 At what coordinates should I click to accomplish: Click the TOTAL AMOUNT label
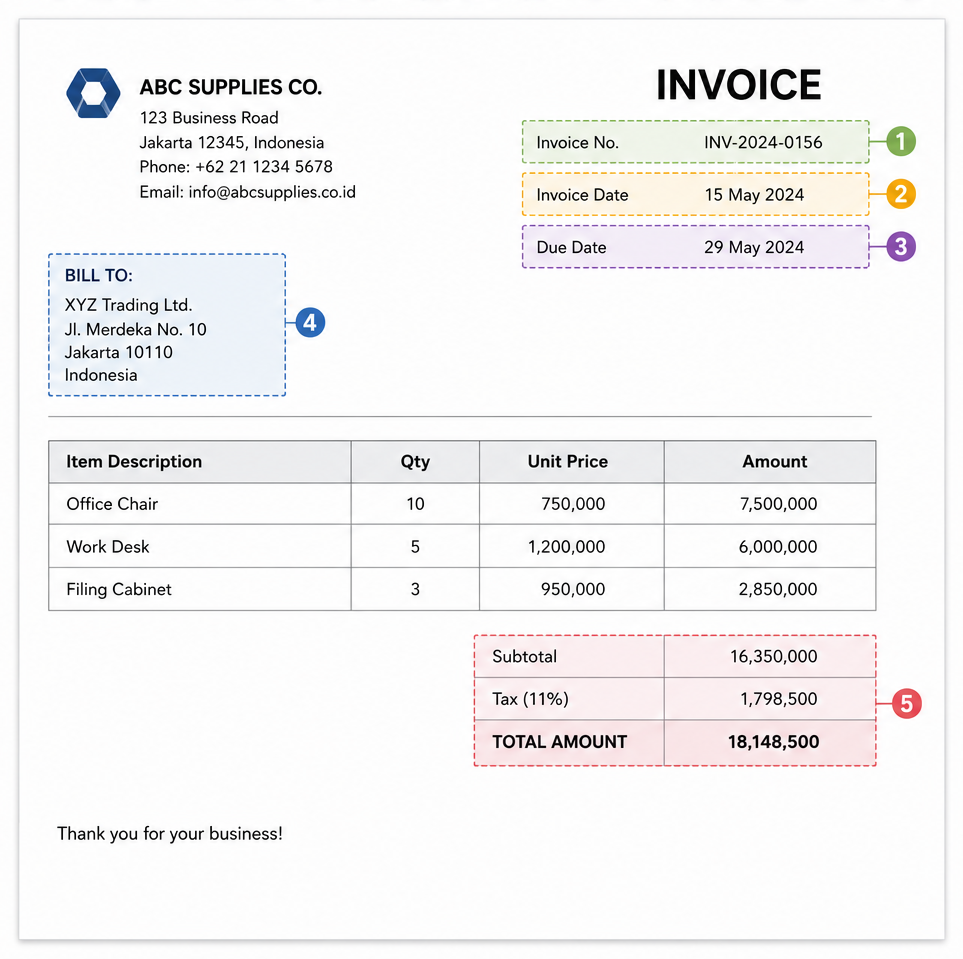click(559, 742)
